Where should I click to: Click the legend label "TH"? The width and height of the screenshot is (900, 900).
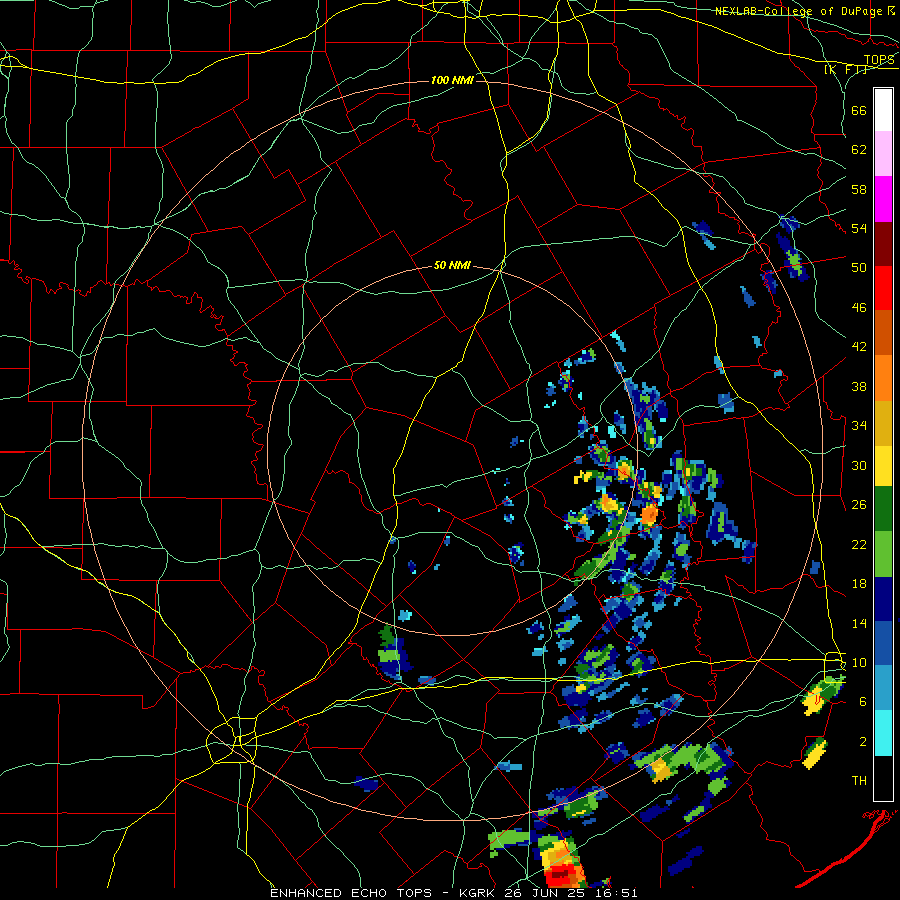coord(859,781)
